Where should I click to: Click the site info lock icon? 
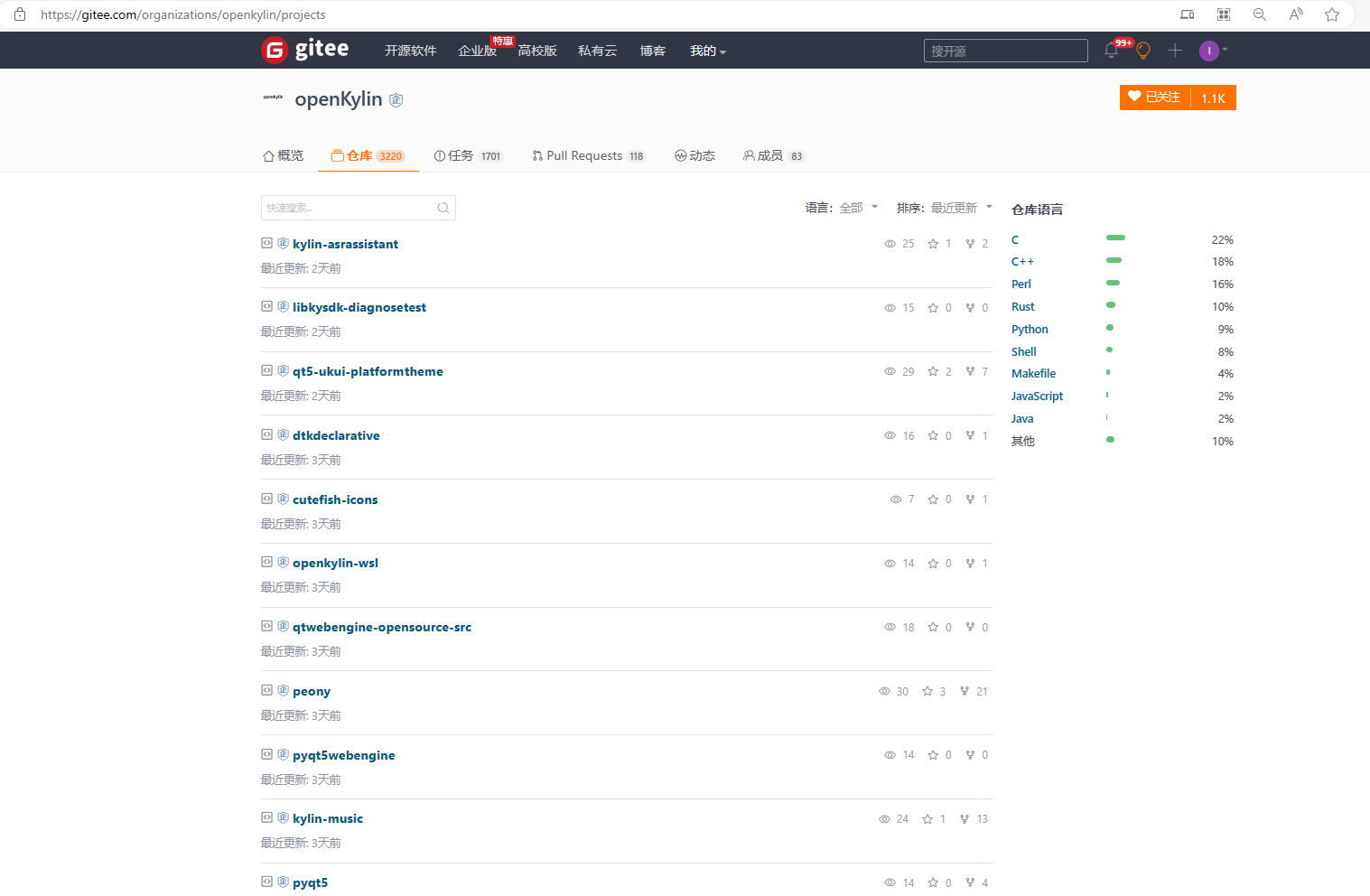pos(20,14)
